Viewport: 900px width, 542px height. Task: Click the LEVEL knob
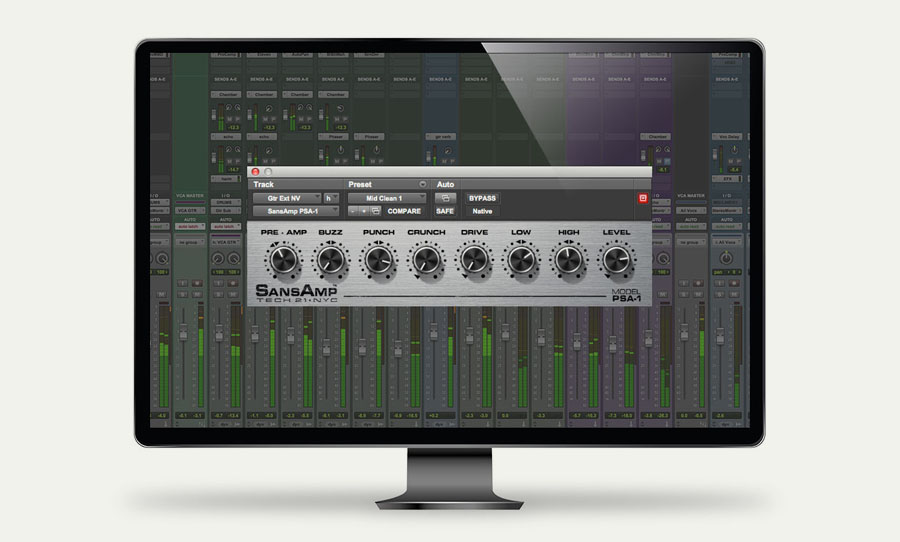616,260
